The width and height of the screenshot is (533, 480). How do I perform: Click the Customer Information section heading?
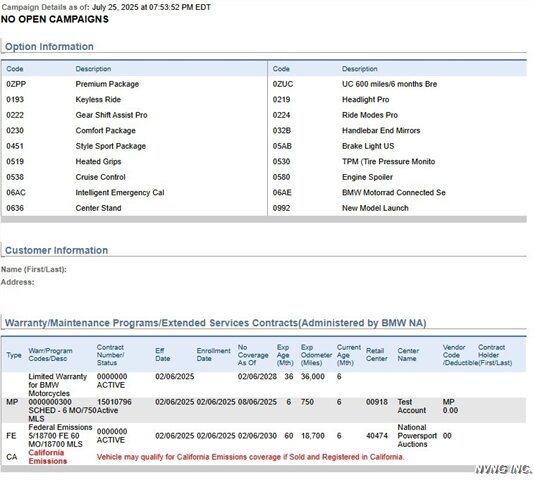(x=56, y=250)
